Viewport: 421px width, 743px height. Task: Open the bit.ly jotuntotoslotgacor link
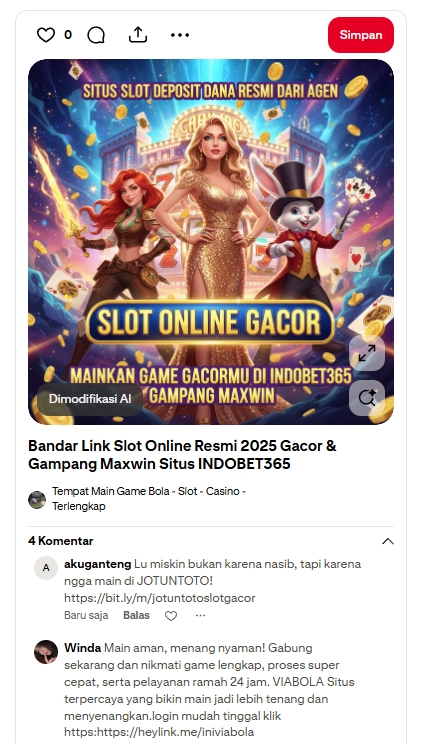point(160,598)
